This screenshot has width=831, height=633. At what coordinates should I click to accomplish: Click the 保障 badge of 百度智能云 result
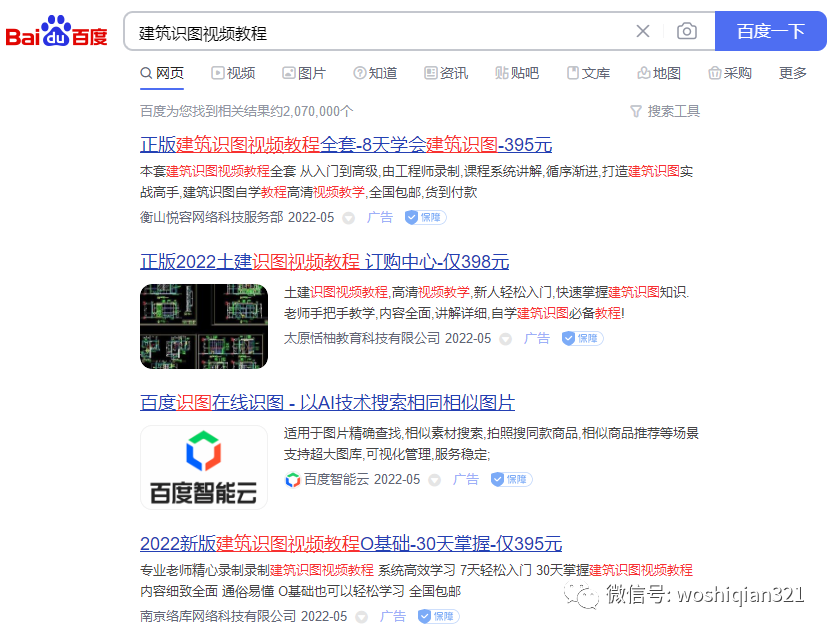(x=511, y=479)
